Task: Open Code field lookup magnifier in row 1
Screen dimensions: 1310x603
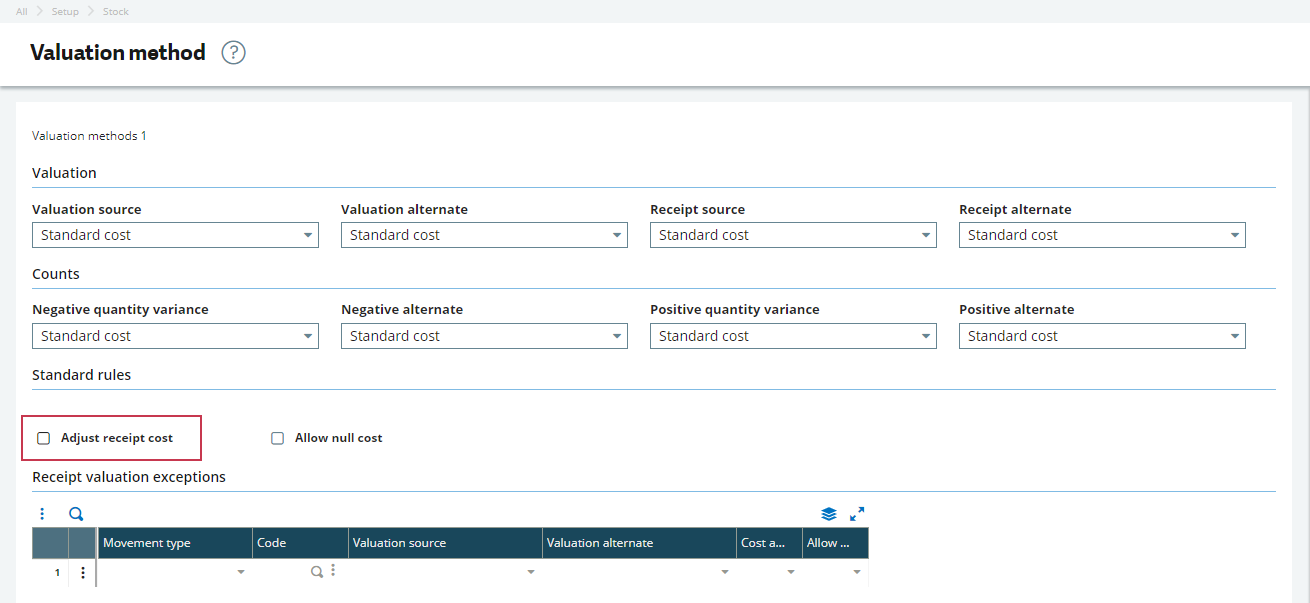Action: pyautogui.click(x=316, y=571)
